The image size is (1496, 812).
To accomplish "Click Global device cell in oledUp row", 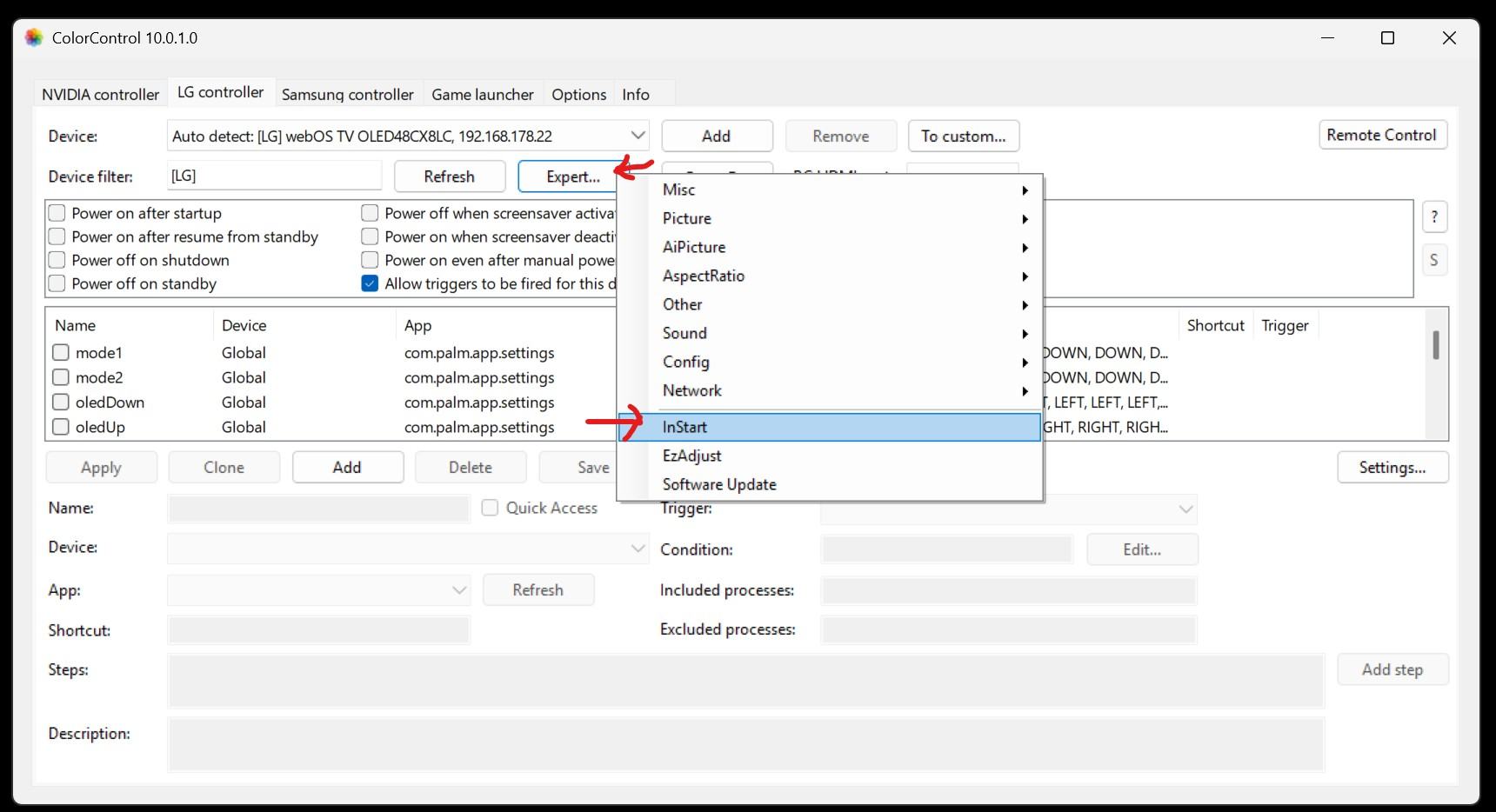I will [x=244, y=427].
